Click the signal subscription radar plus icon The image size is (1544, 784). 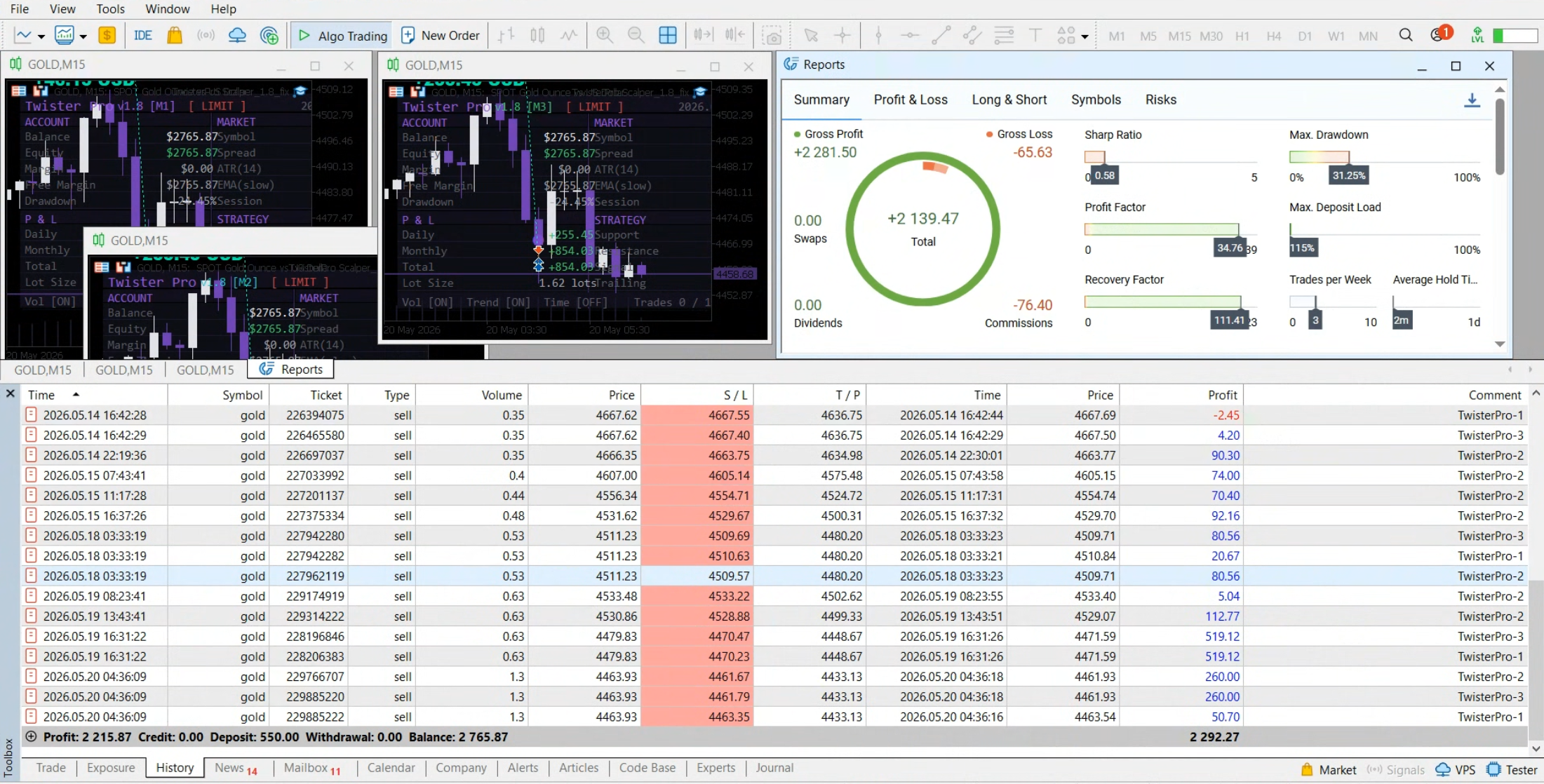pyautogui.click(x=269, y=35)
